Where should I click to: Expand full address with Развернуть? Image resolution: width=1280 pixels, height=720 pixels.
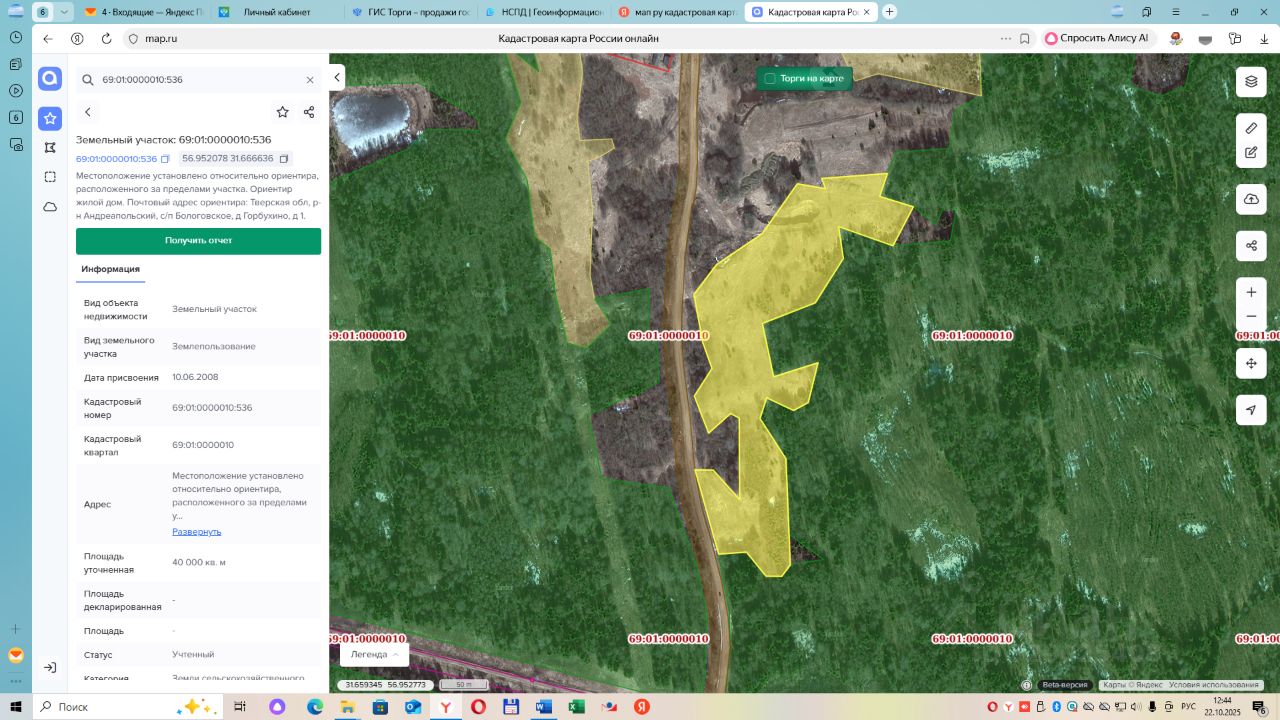point(196,532)
